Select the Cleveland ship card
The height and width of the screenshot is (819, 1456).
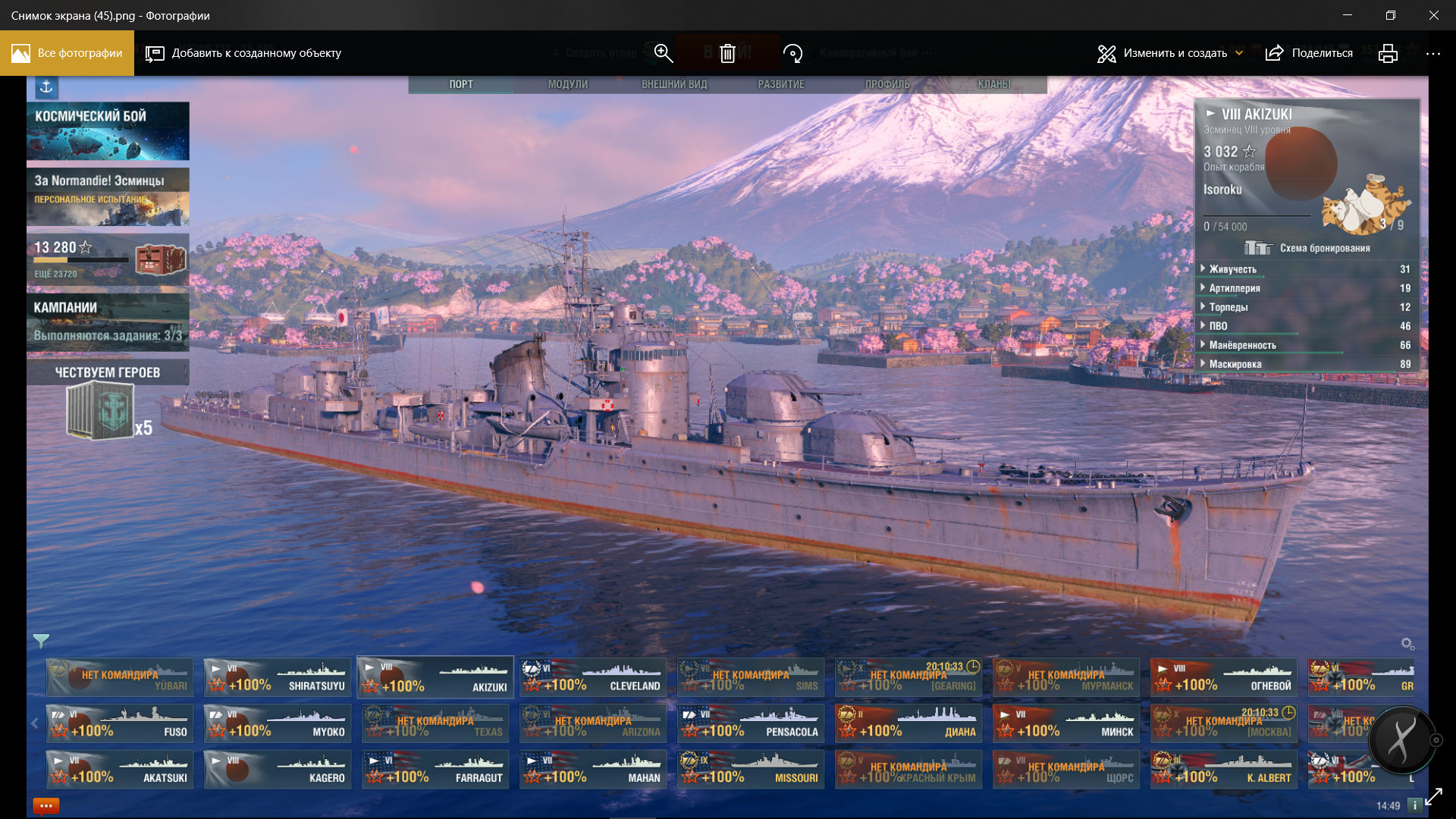click(x=593, y=677)
